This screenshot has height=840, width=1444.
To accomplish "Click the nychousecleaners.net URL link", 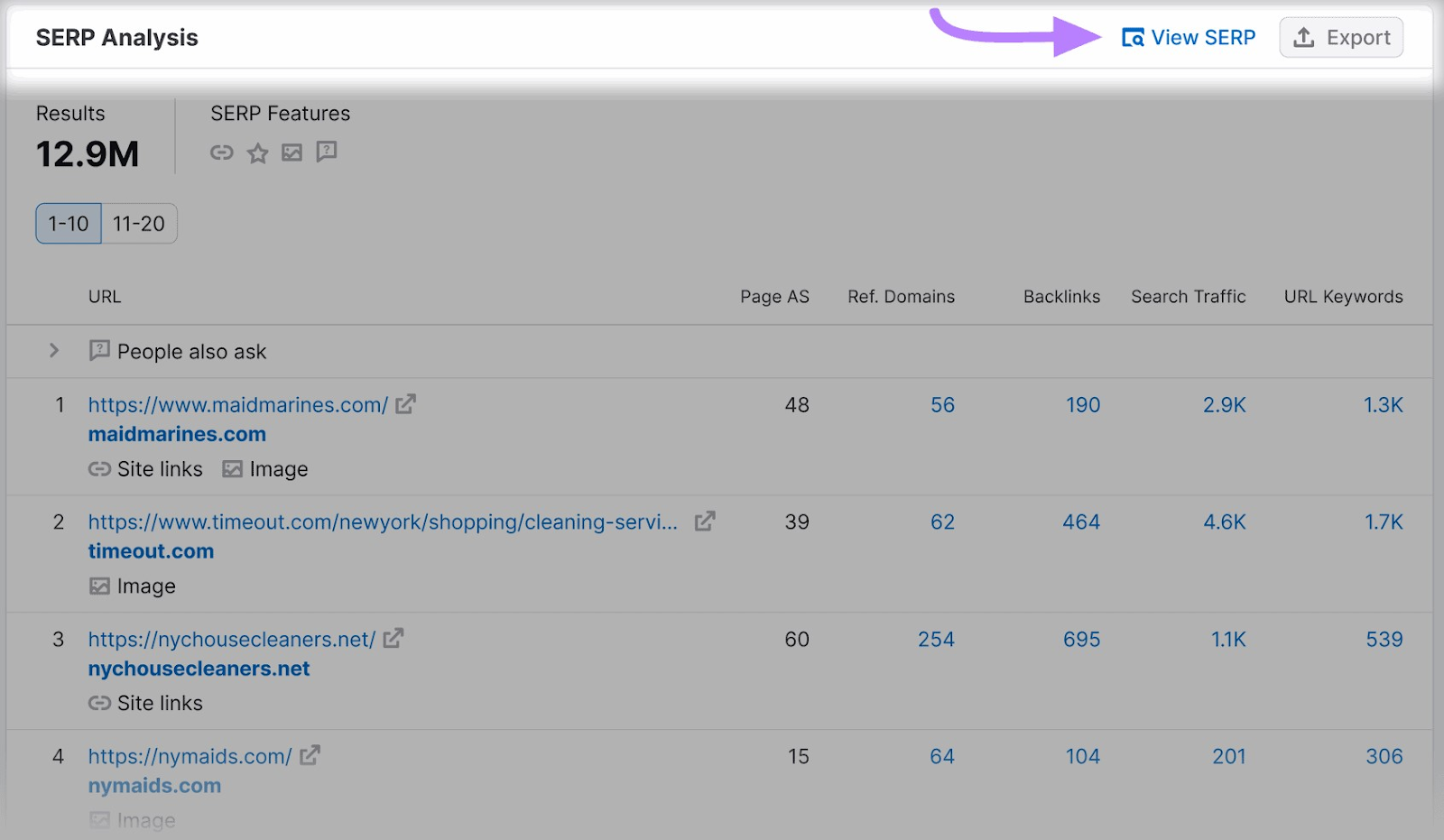I will tap(230, 639).
